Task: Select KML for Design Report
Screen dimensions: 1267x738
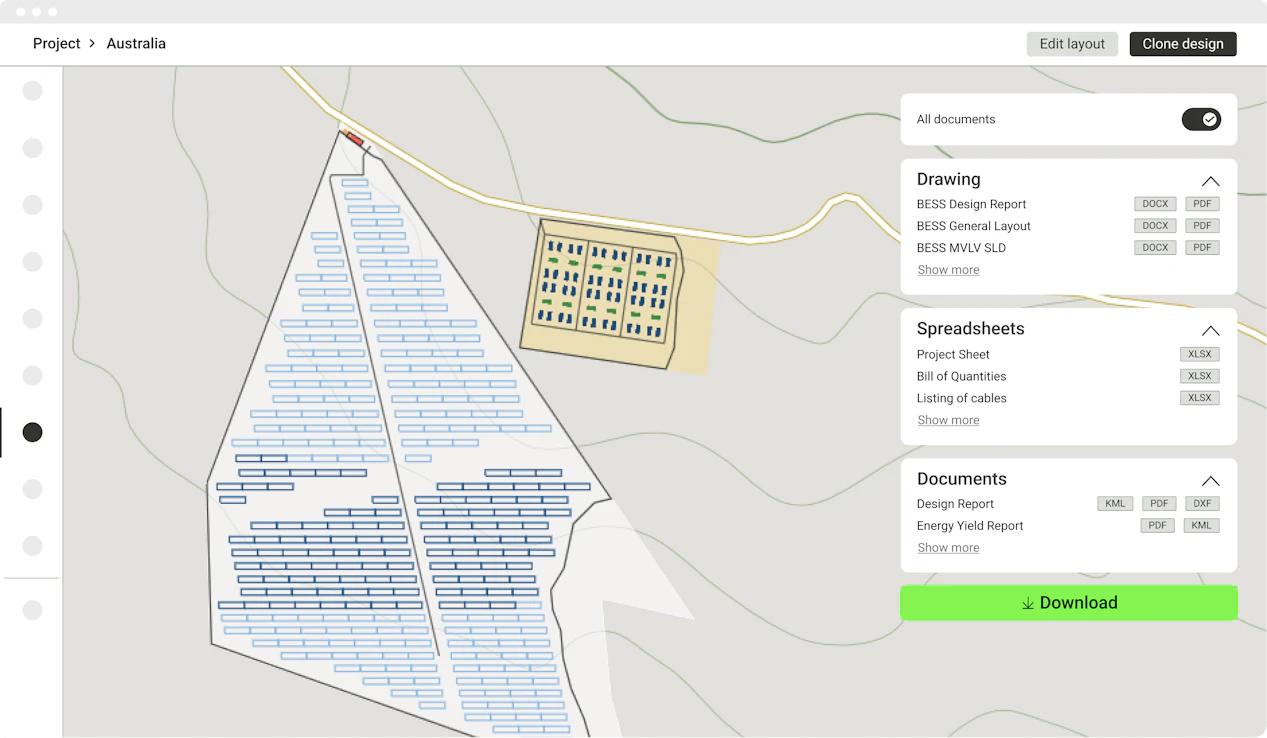Action: (1116, 504)
